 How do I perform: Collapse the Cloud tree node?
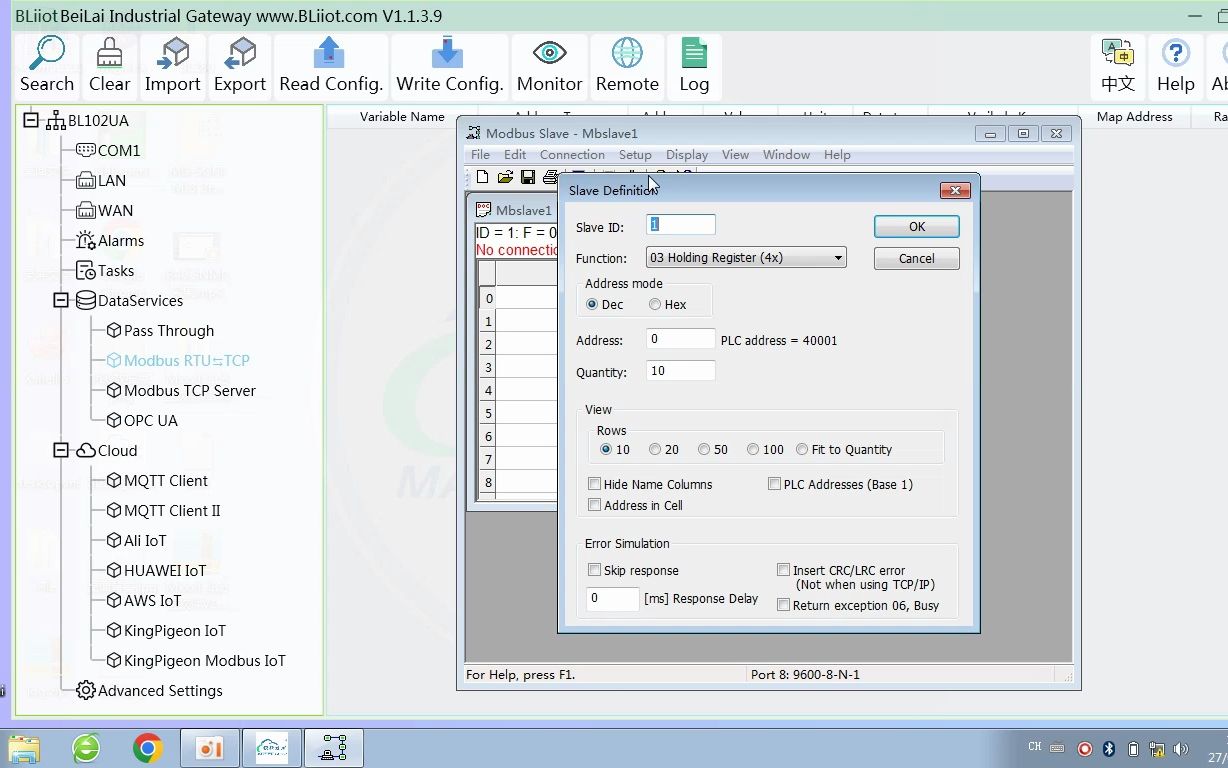point(60,450)
